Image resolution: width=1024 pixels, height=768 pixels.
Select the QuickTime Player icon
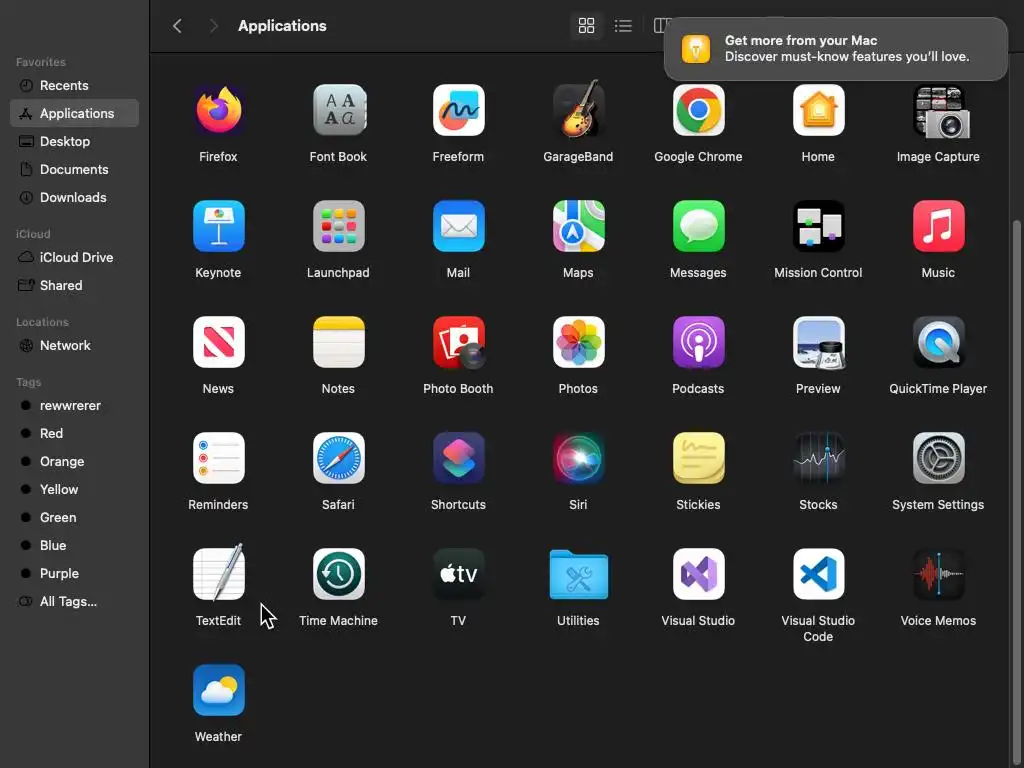(x=938, y=342)
